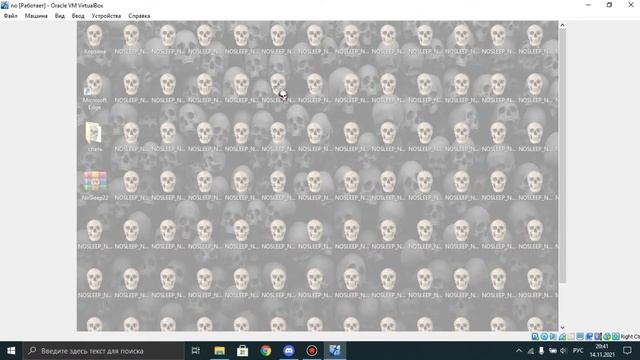
Task: Open Task View from the taskbar
Action: tap(196, 351)
